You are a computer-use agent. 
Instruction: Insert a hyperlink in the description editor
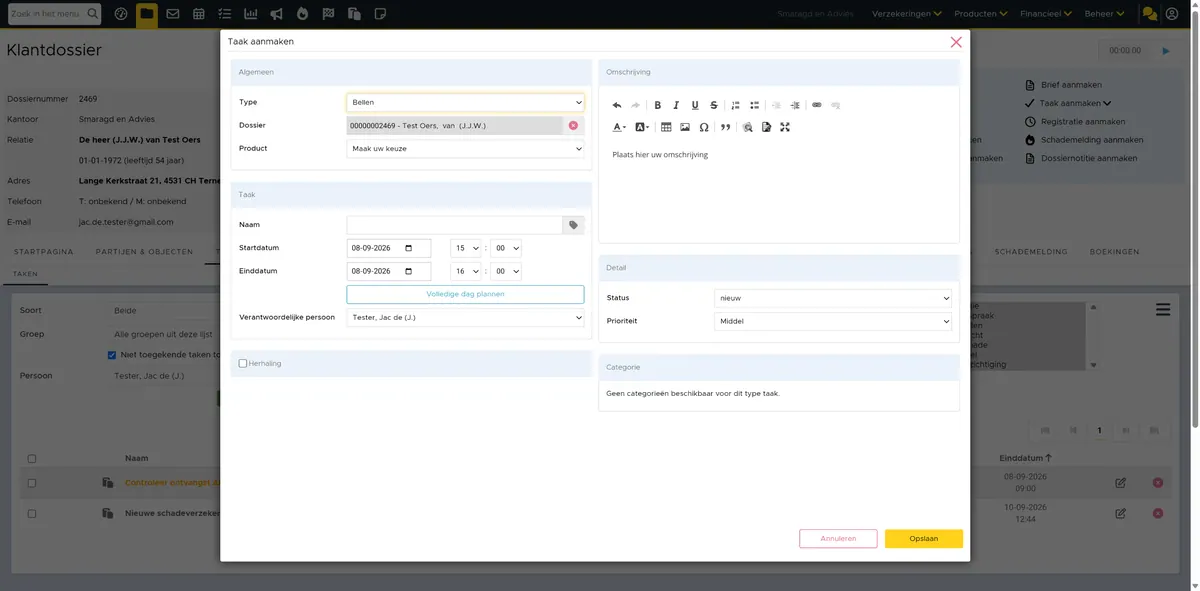coord(817,105)
